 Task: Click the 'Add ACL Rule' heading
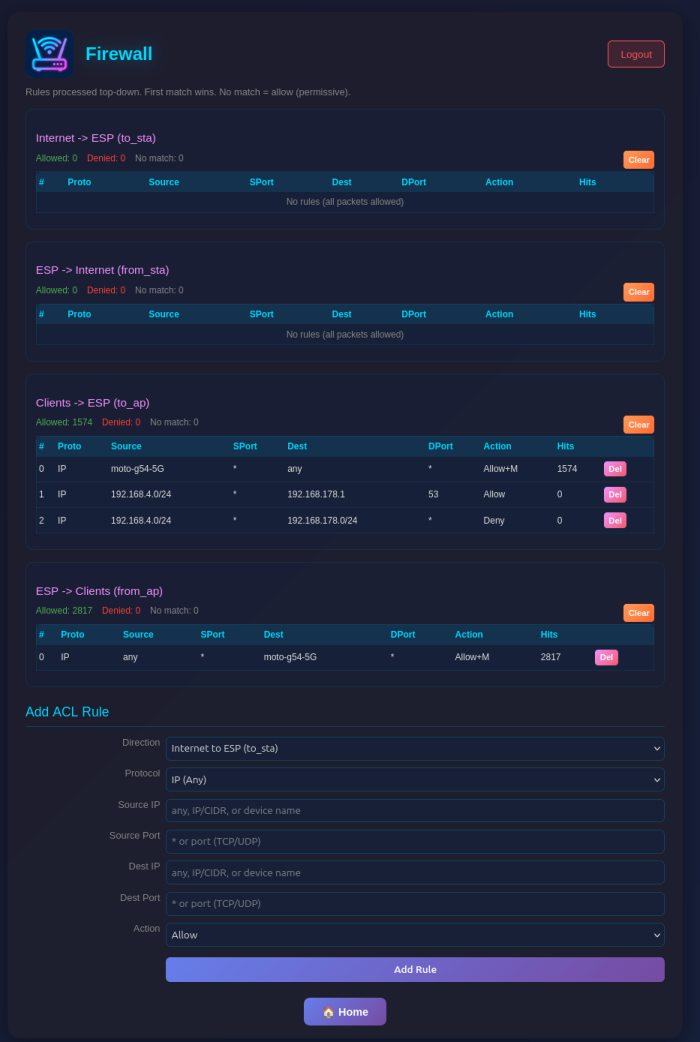tap(67, 712)
